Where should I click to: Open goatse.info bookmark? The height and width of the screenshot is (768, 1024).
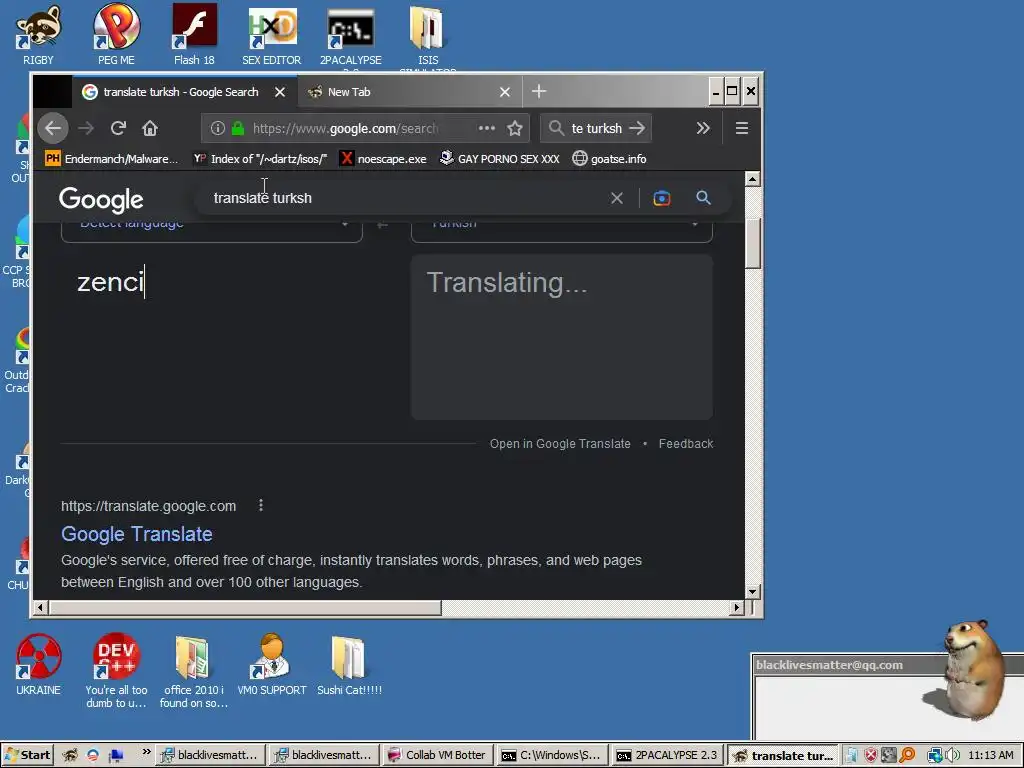609,159
